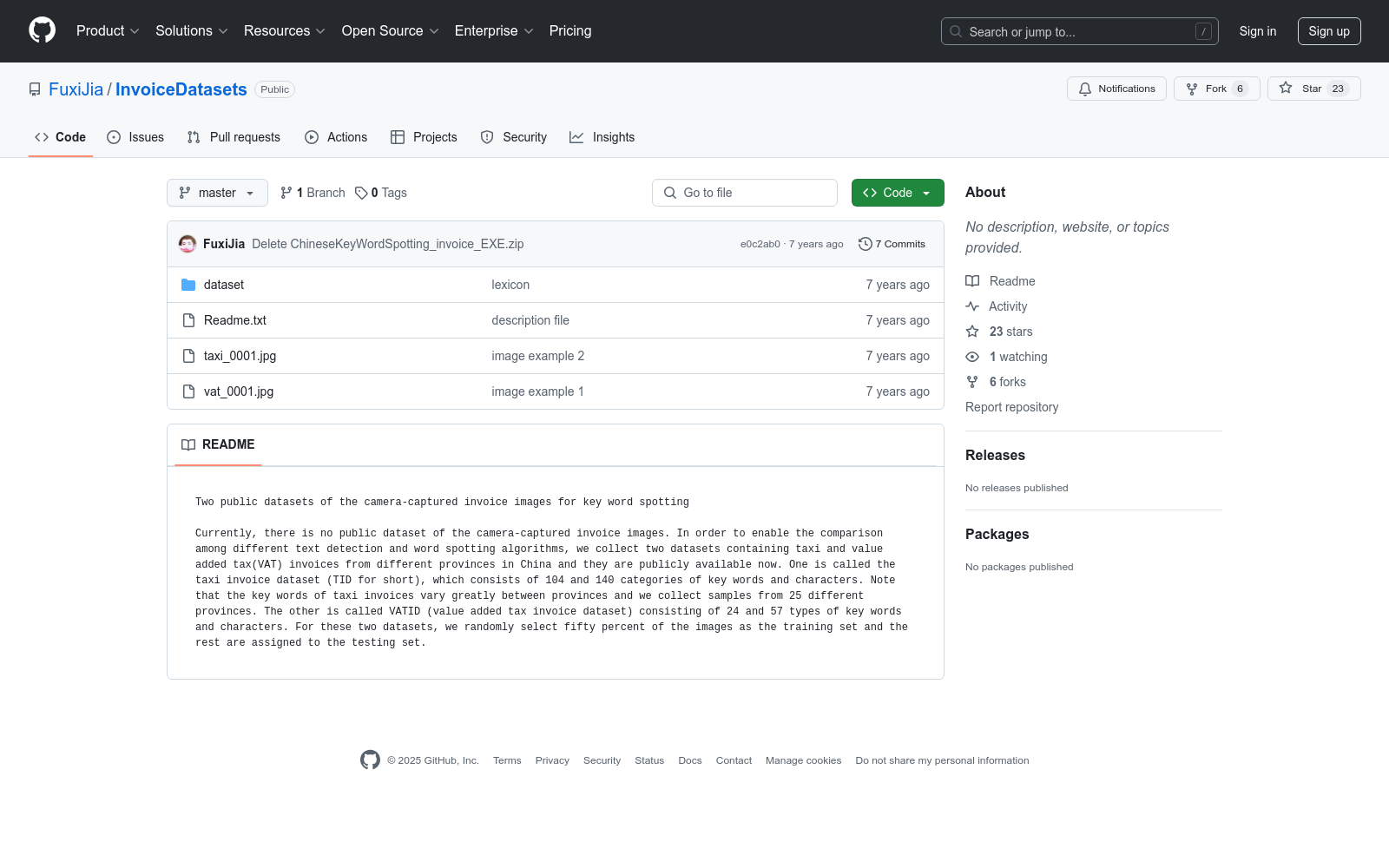
Task: Expand the Open Source menu
Action: [391, 31]
